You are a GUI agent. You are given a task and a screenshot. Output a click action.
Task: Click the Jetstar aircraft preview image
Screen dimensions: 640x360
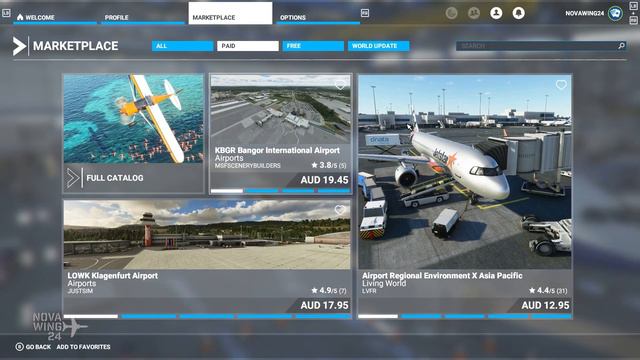pyautogui.click(x=465, y=172)
